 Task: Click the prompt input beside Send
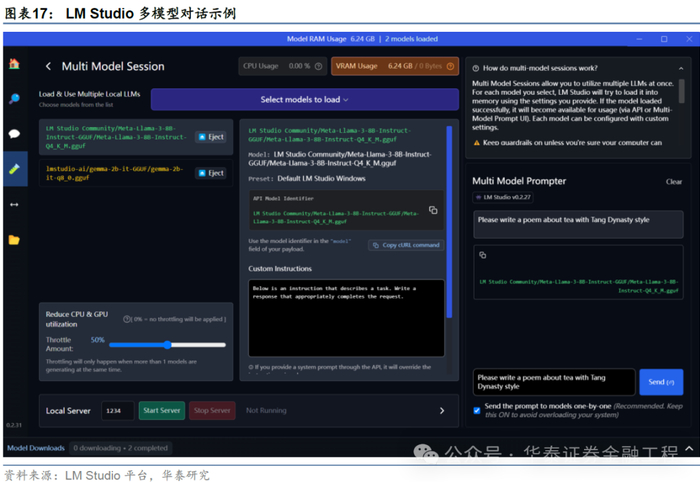tap(554, 382)
